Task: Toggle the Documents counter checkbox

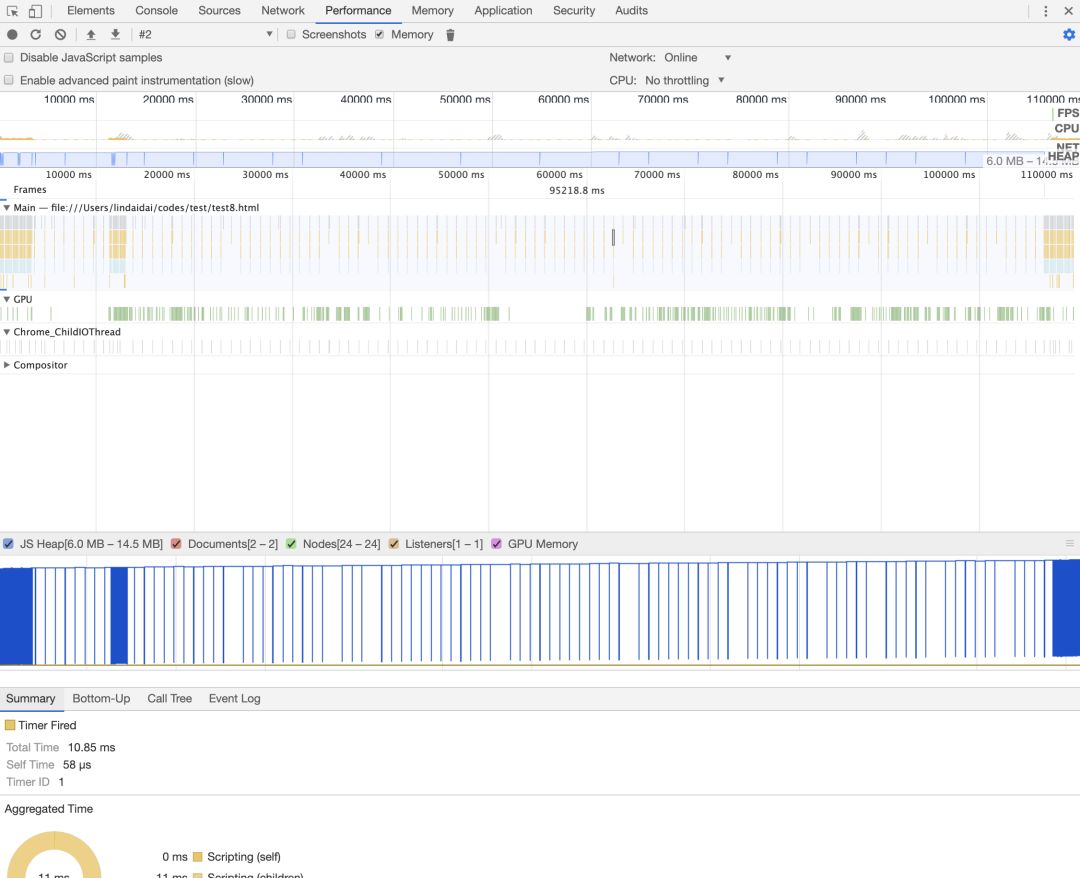Action: [176, 544]
